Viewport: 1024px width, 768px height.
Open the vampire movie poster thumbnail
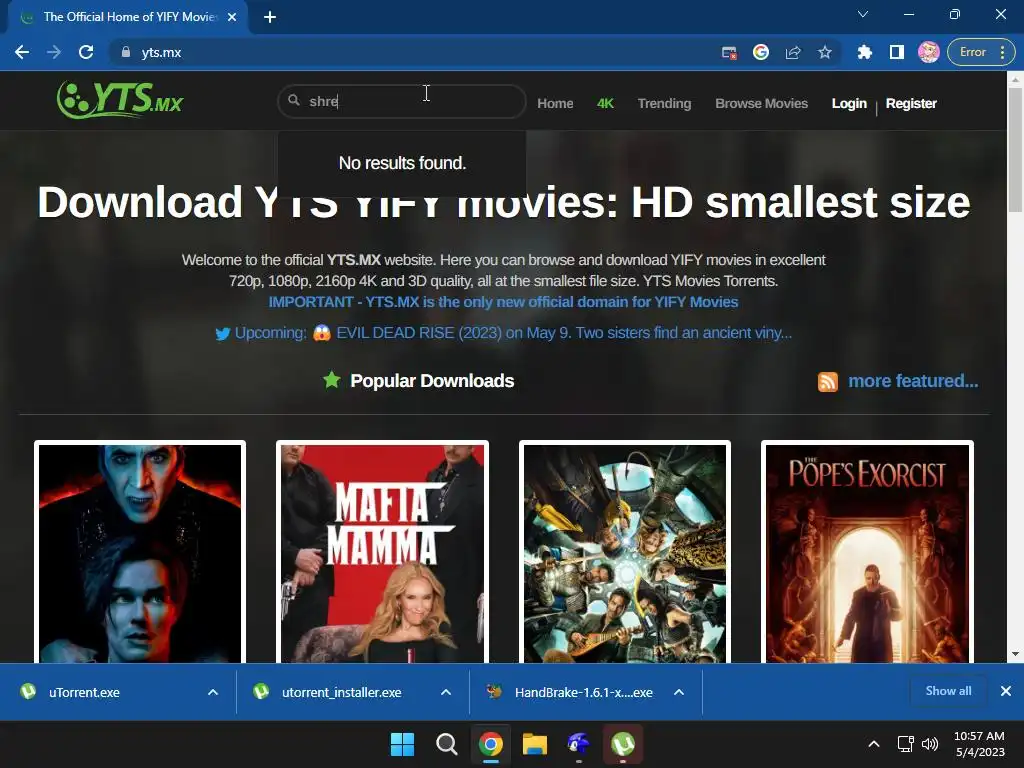[140, 553]
